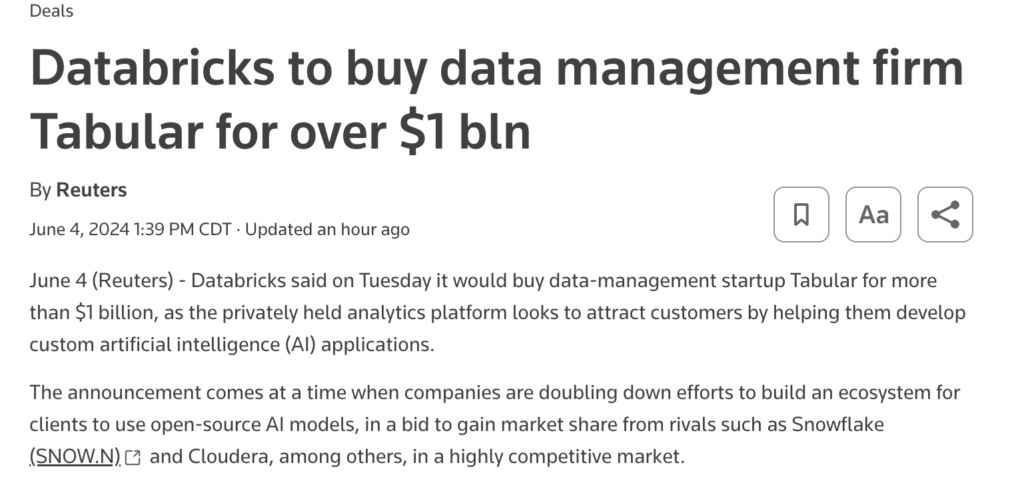Image resolution: width=1030 pixels, height=481 pixels.
Task: Click the Reuters byline author name
Action: (x=91, y=190)
